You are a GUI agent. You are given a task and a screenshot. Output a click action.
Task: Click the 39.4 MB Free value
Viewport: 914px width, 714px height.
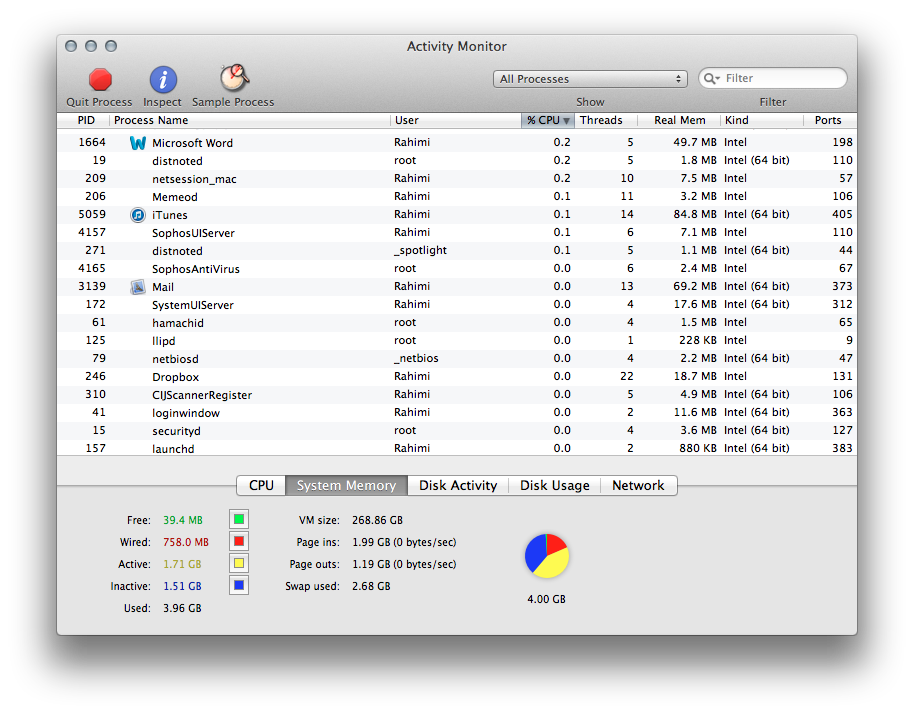[x=183, y=520]
